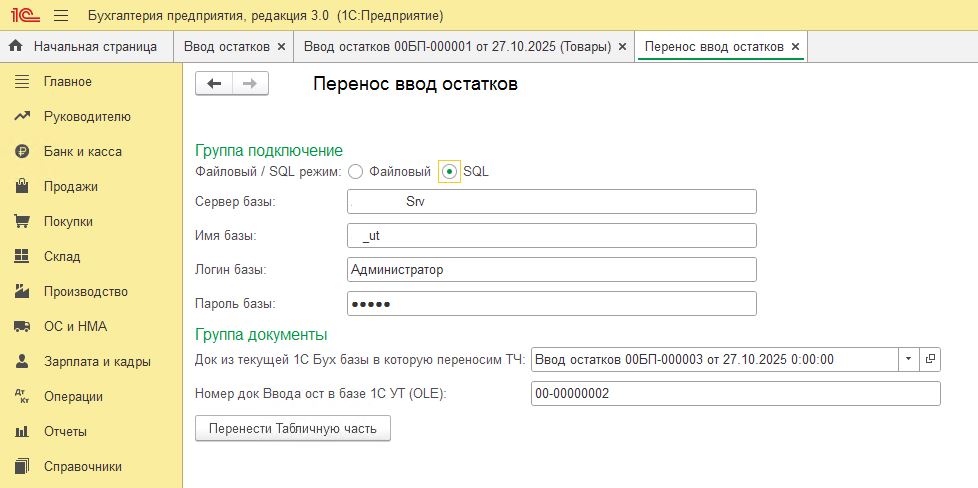Click the Перенести Табличную часть button

[x=292, y=429]
